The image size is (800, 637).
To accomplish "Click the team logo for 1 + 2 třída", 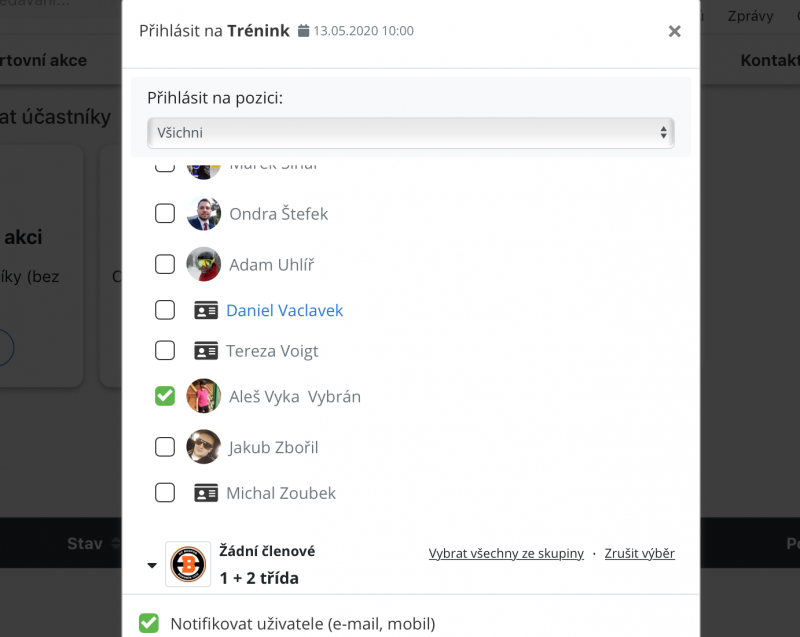I will click(x=188, y=564).
